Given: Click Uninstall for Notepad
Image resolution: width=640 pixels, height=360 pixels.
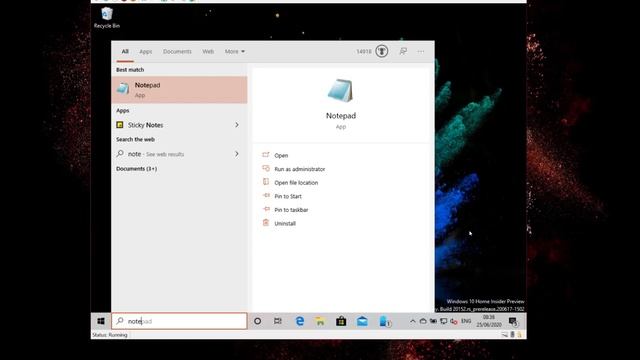Looking at the screenshot, I should pyautogui.click(x=285, y=224).
